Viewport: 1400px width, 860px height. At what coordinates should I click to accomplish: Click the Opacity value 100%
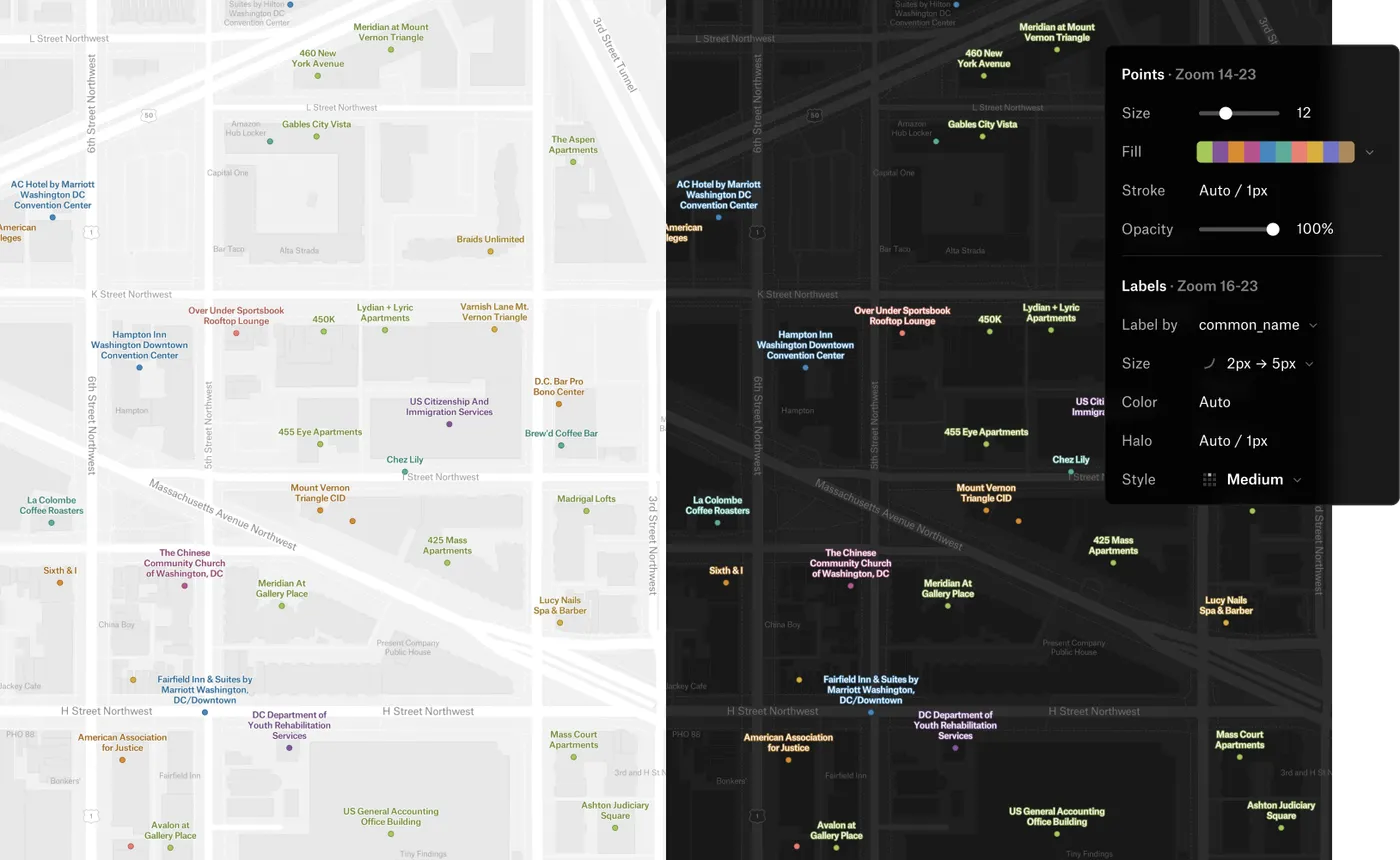[x=1315, y=229]
